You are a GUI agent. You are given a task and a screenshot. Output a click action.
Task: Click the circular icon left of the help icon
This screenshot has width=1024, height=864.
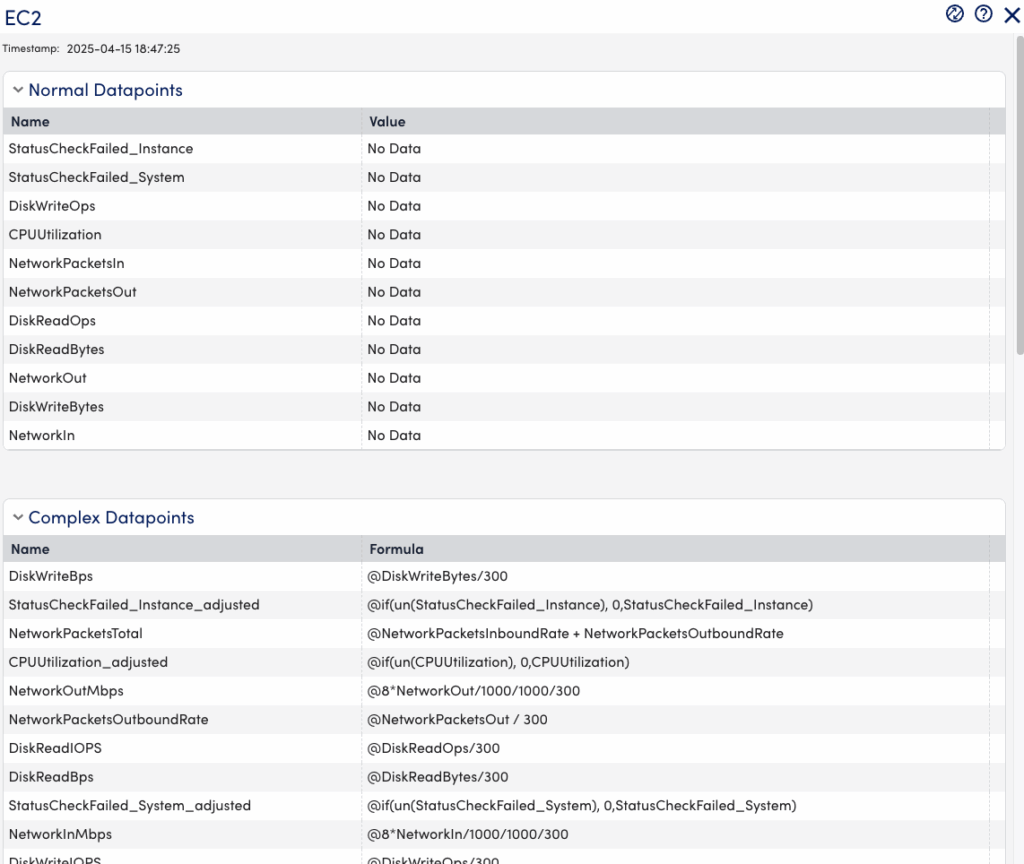click(x=955, y=14)
